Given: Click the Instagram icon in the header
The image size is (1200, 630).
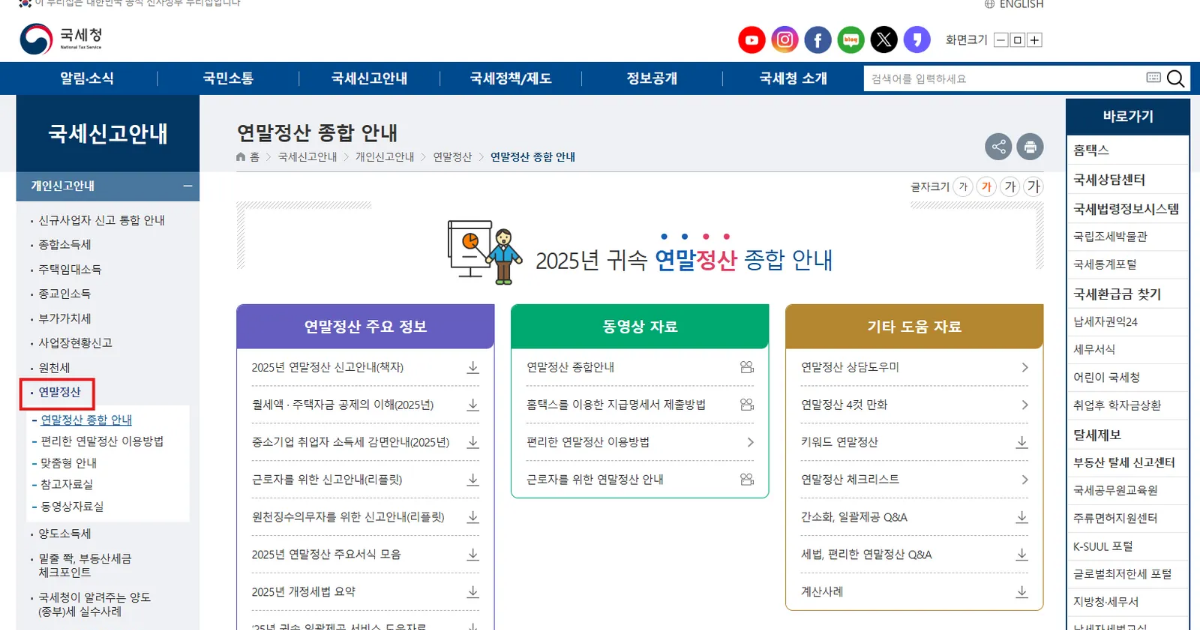Looking at the screenshot, I should pos(785,40).
